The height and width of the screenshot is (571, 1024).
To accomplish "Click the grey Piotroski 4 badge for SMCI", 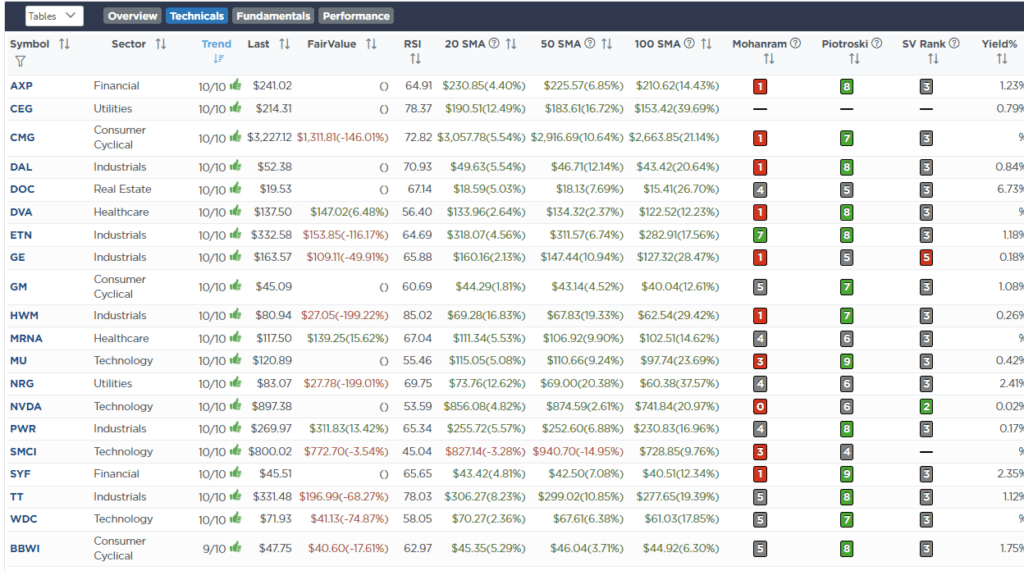I will [846, 451].
